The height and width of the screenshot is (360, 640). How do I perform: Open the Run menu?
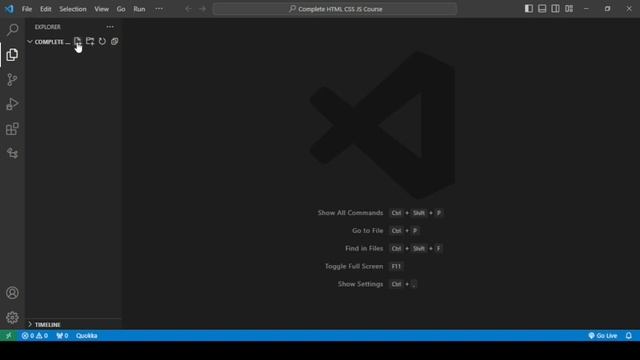click(x=139, y=9)
